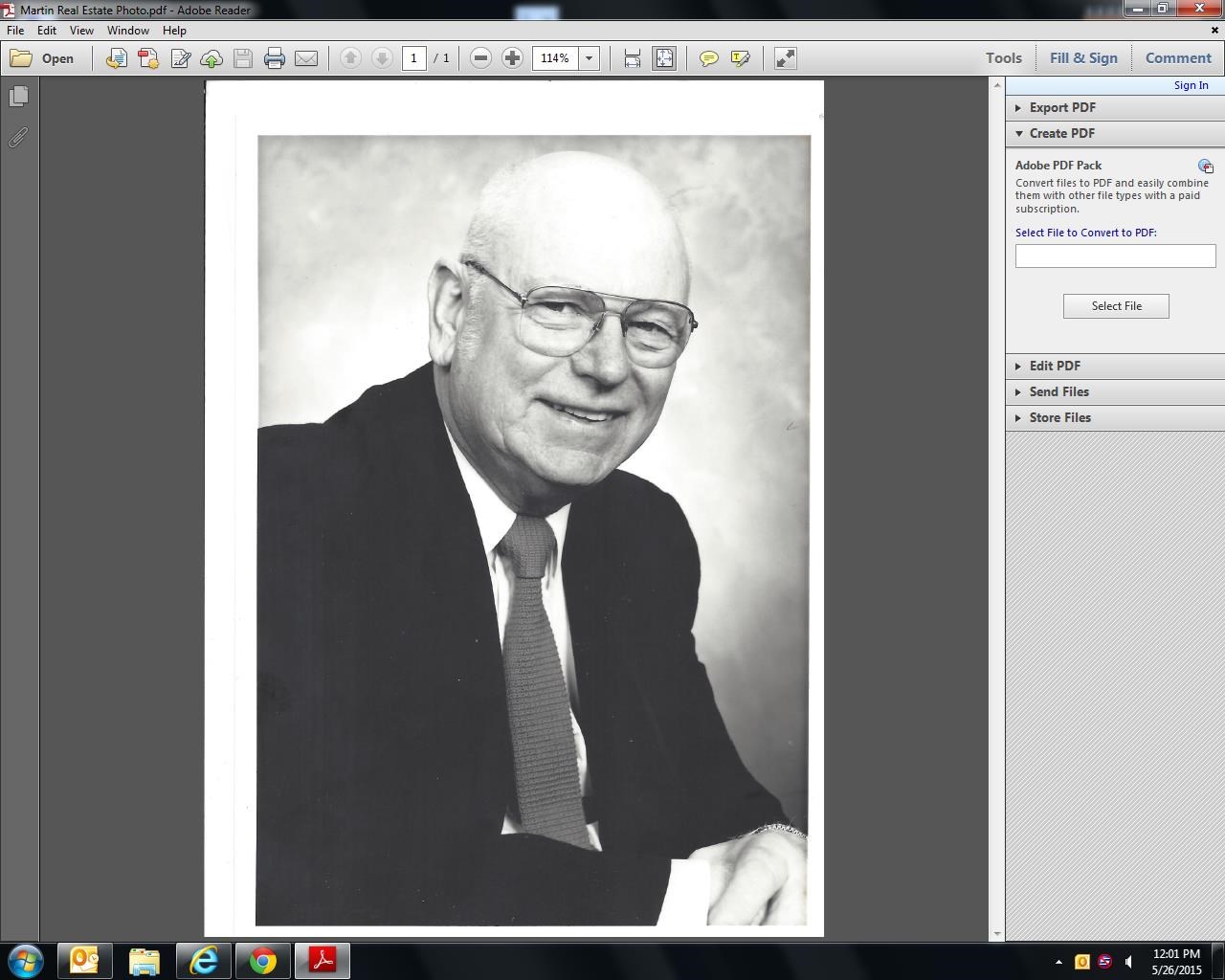Toggle fit page to window view
The width and height of the screenshot is (1225, 980).
click(x=664, y=58)
